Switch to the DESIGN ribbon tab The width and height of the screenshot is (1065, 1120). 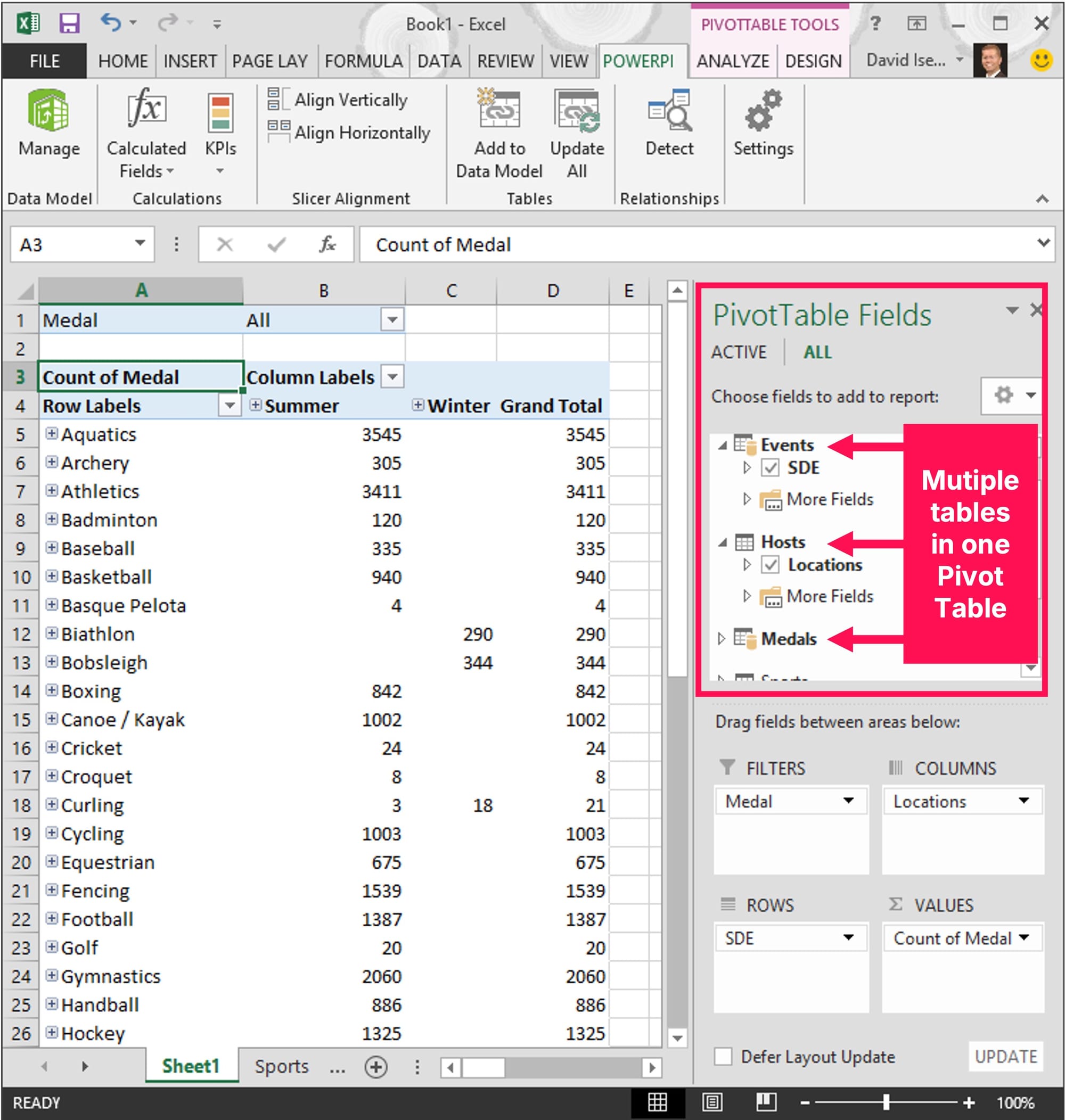(x=814, y=61)
